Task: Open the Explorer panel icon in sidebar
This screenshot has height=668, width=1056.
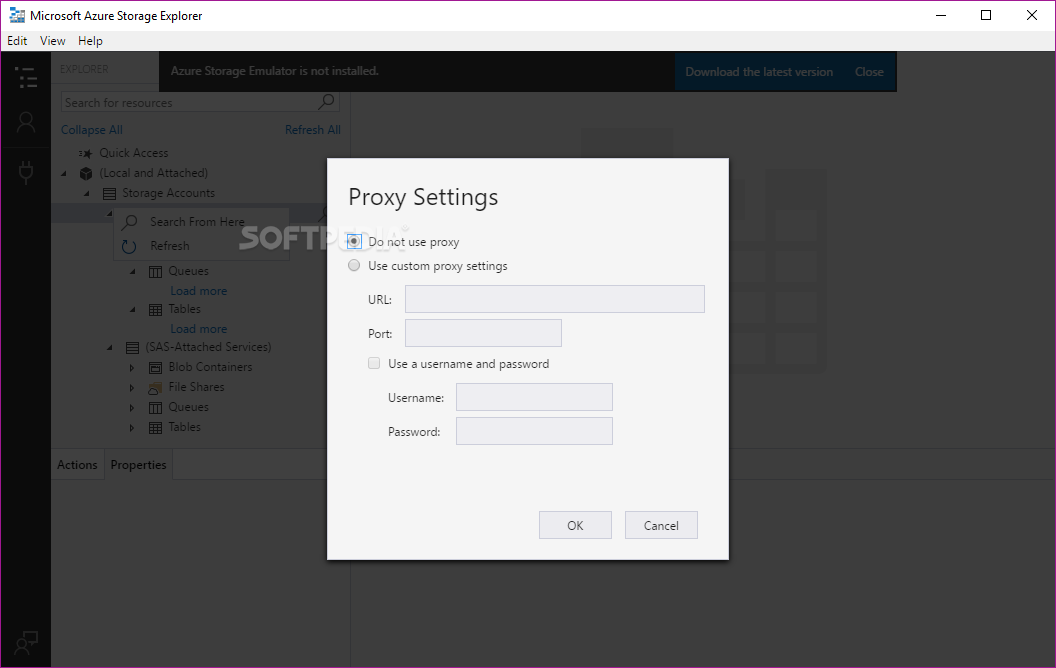Action: coord(26,77)
